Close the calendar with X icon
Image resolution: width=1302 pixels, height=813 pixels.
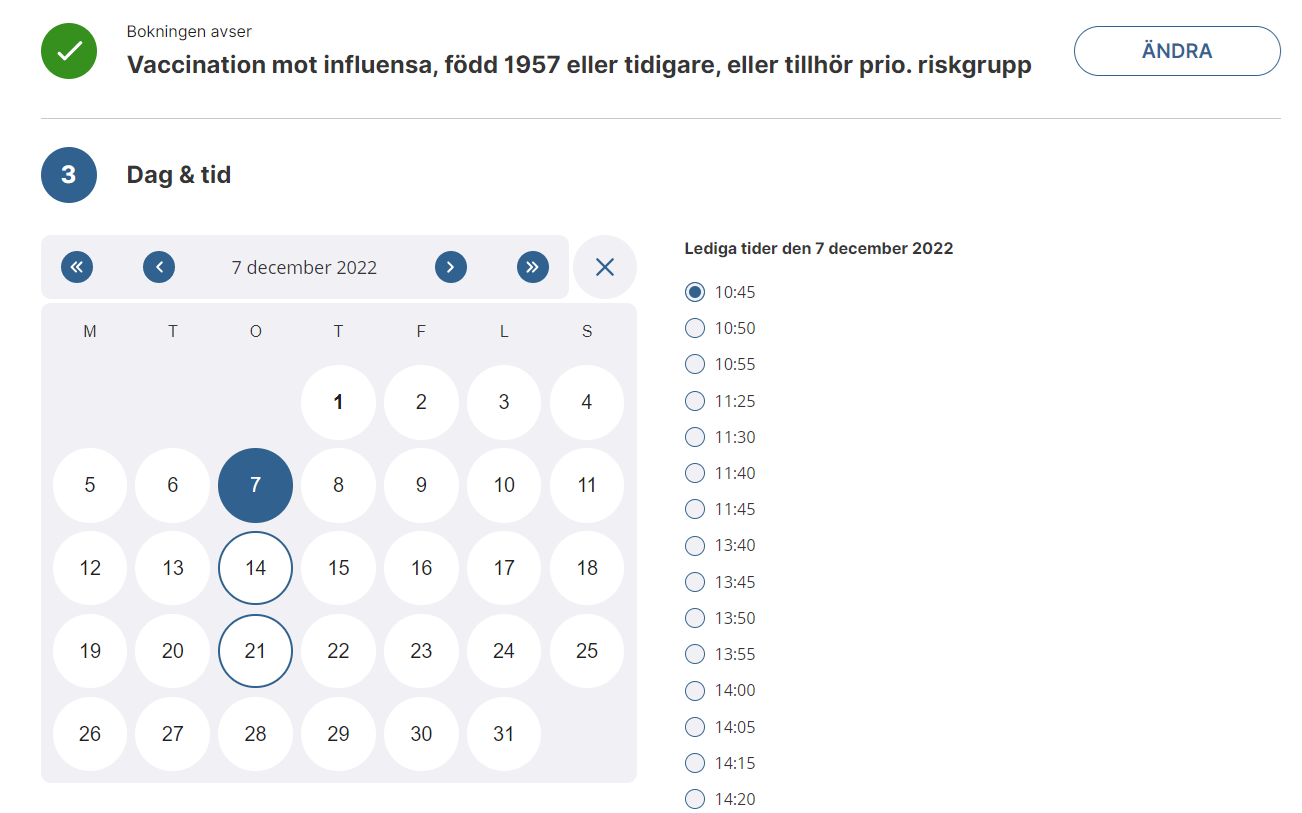604,267
